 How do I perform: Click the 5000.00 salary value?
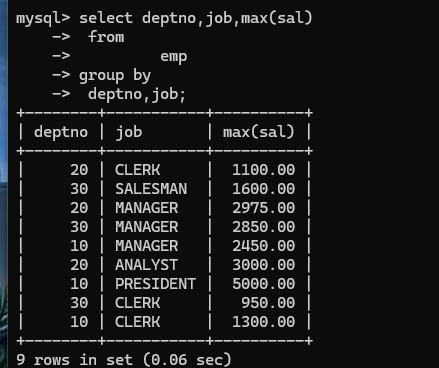click(263, 284)
